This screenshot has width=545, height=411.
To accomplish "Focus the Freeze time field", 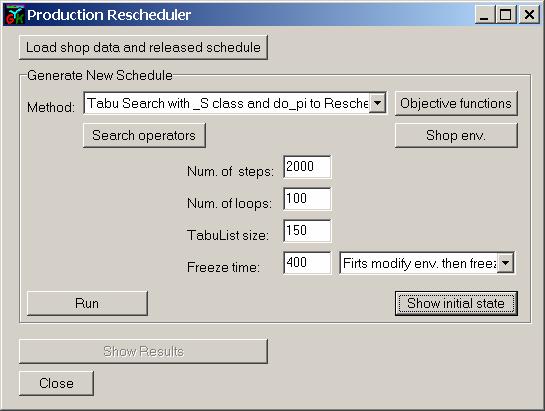I will (307, 263).
